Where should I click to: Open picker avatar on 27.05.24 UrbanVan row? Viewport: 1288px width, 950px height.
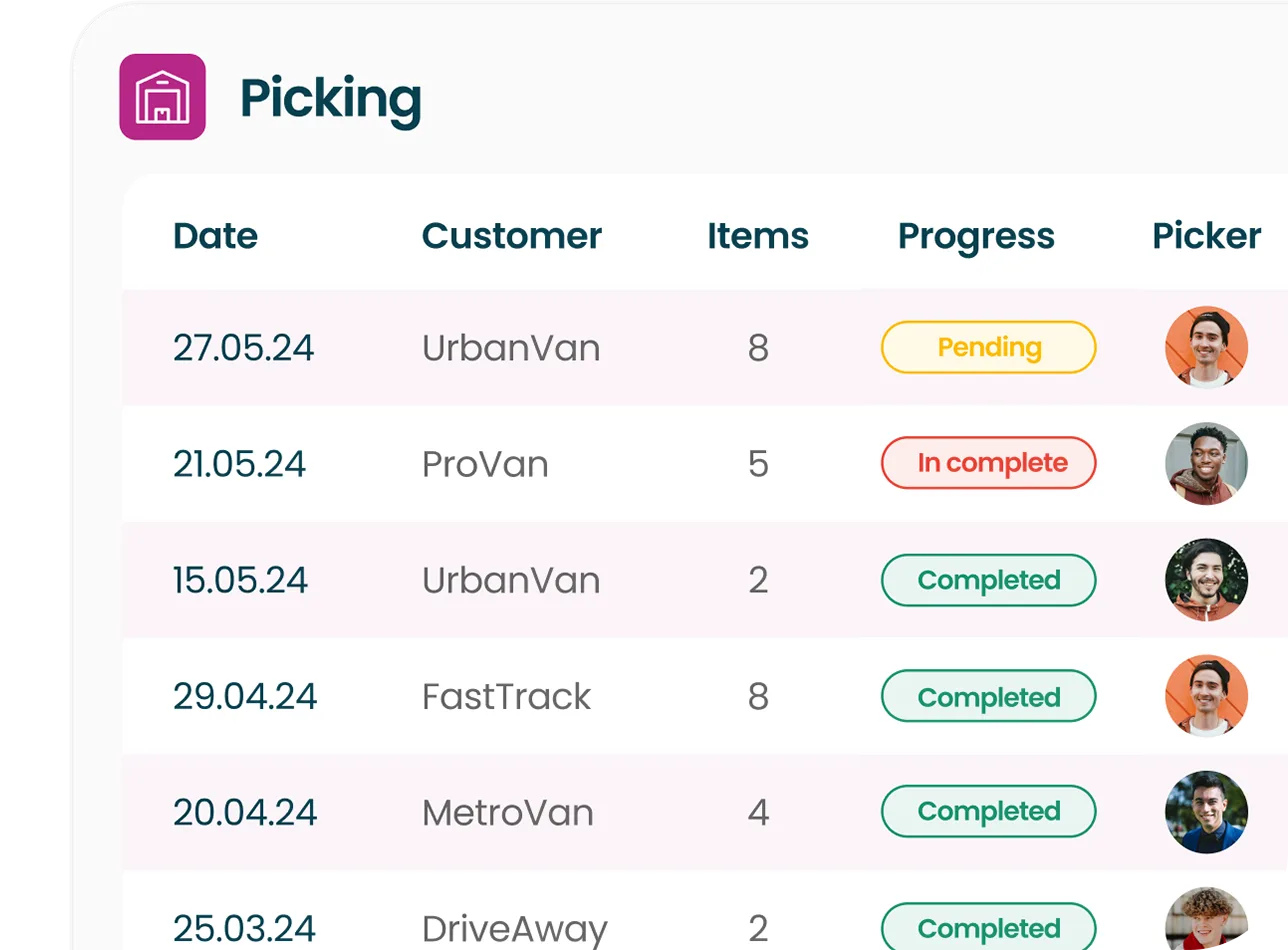tap(1206, 347)
